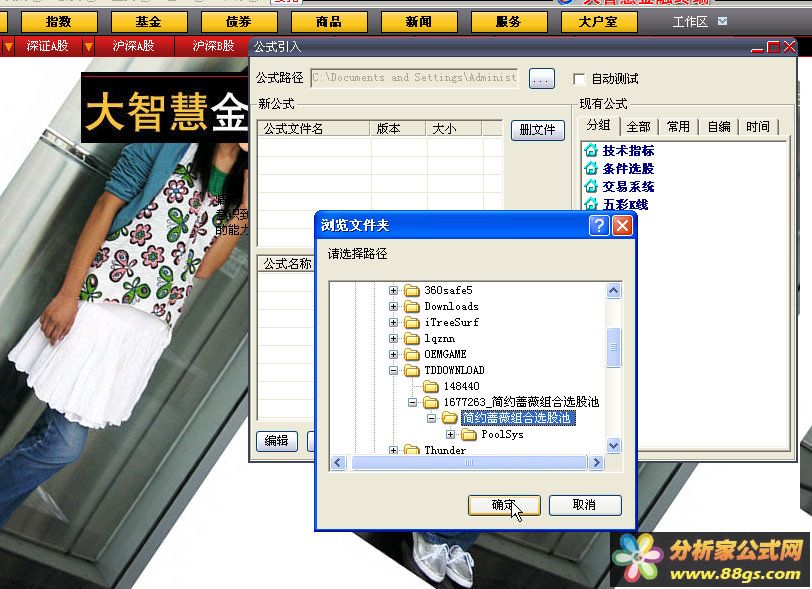Click the Downloads folder icon
The height and width of the screenshot is (589, 812).
(x=412, y=307)
